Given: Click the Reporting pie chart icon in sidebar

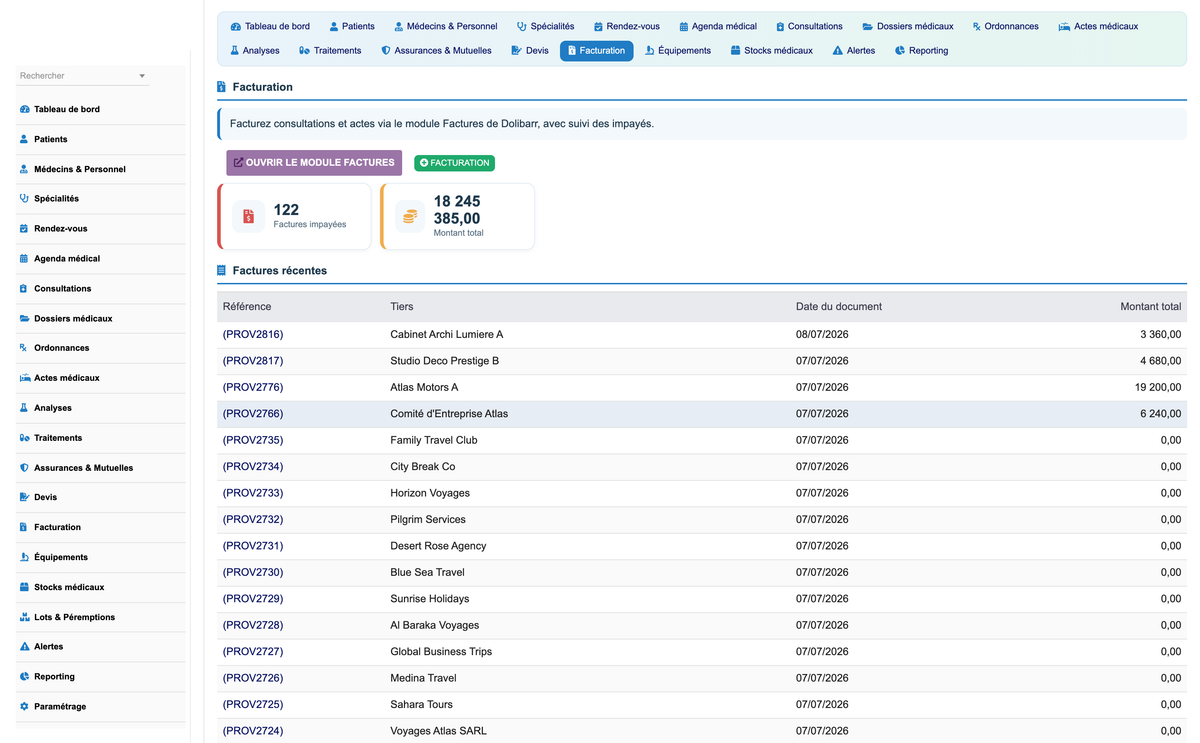Looking at the screenshot, I should click(x=24, y=677).
